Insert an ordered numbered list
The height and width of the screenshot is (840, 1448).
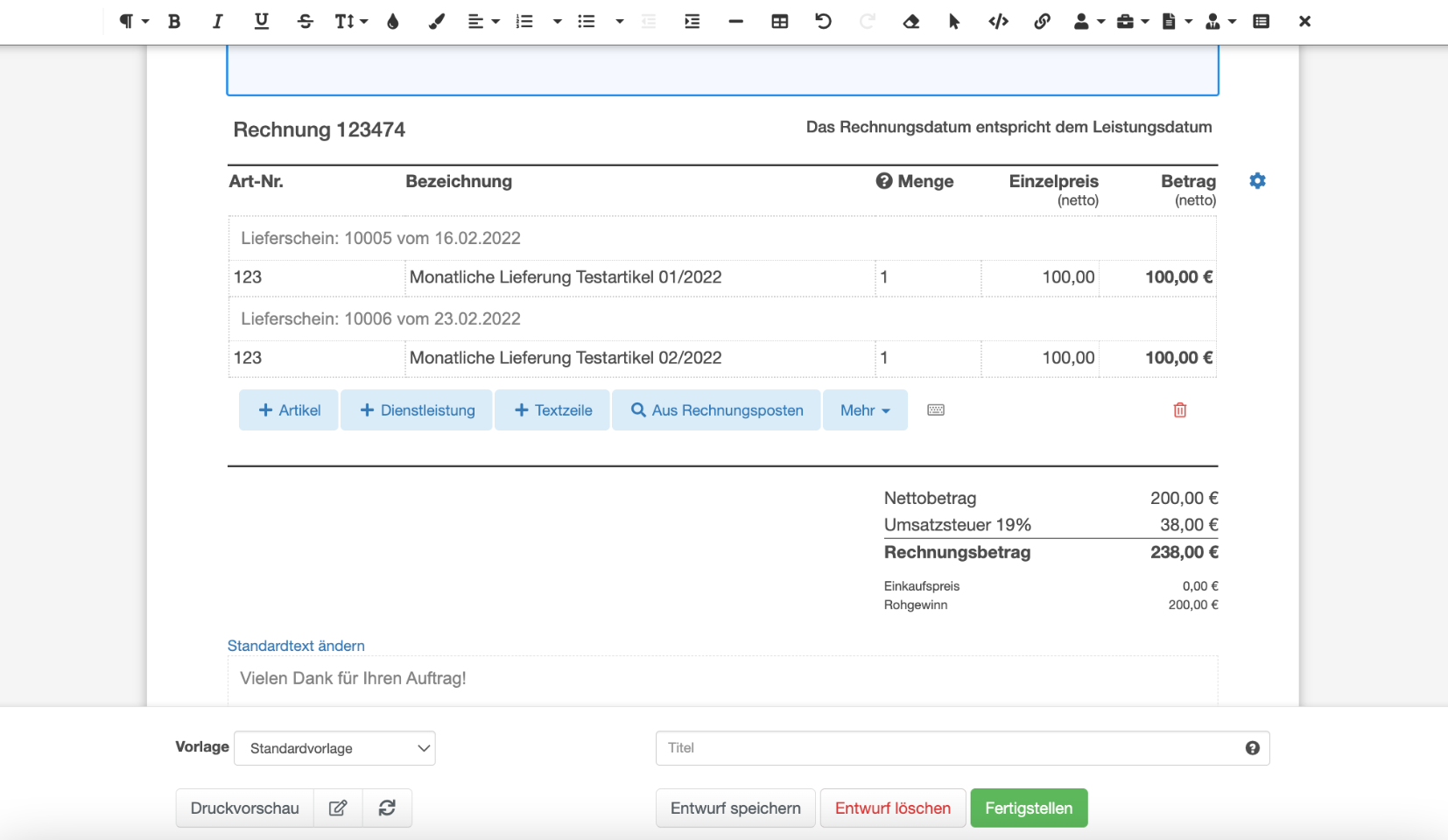(x=524, y=21)
